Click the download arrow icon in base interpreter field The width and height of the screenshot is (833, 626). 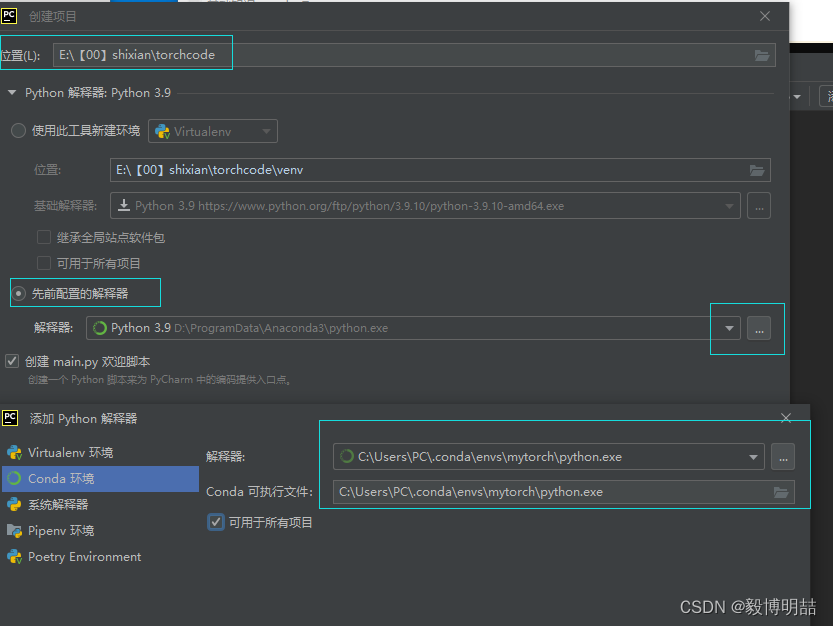(x=124, y=205)
